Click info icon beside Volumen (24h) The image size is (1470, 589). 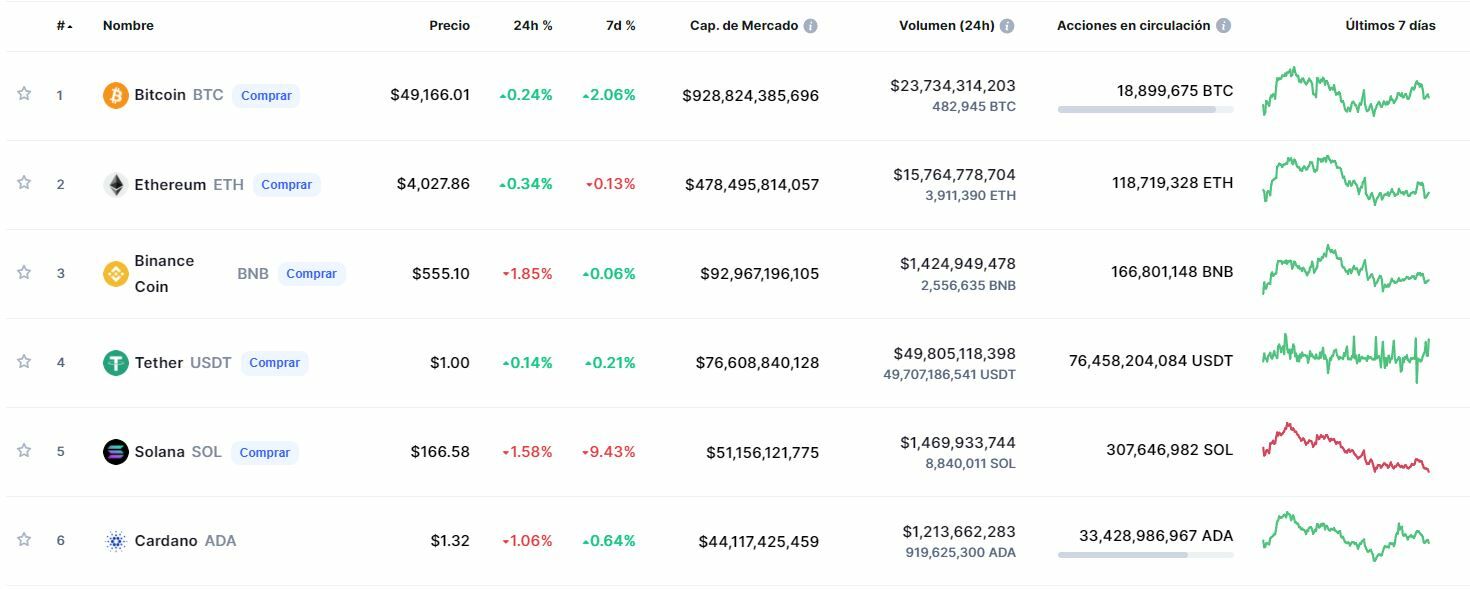tap(1007, 26)
